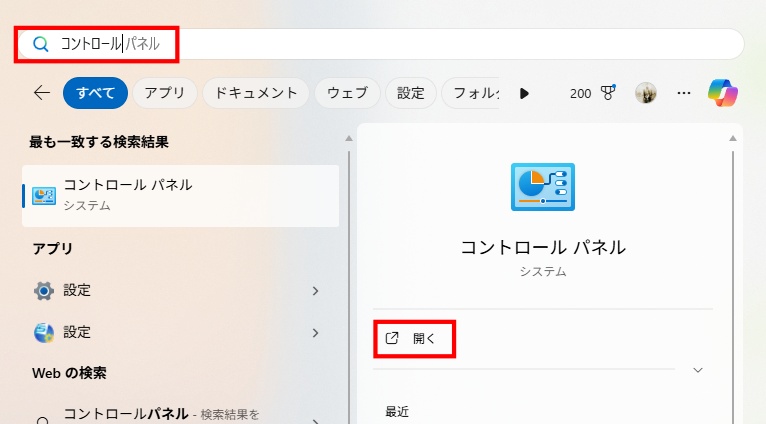Expand the first 設定 result chevron
766x424 pixels.
coord(315,291)
